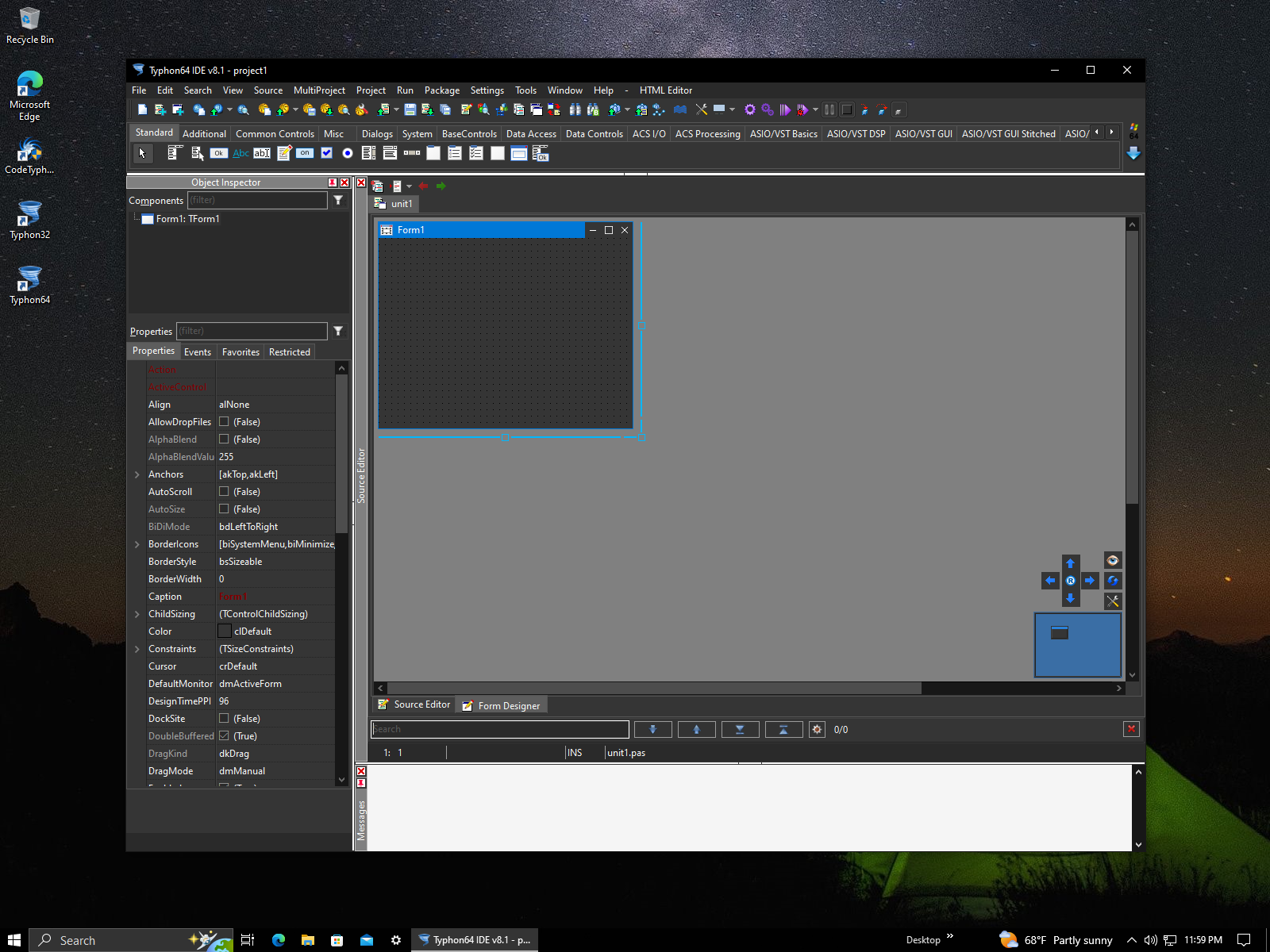
Task: Toggle the AutoSize property checkbox
Action: coord(224,509)
